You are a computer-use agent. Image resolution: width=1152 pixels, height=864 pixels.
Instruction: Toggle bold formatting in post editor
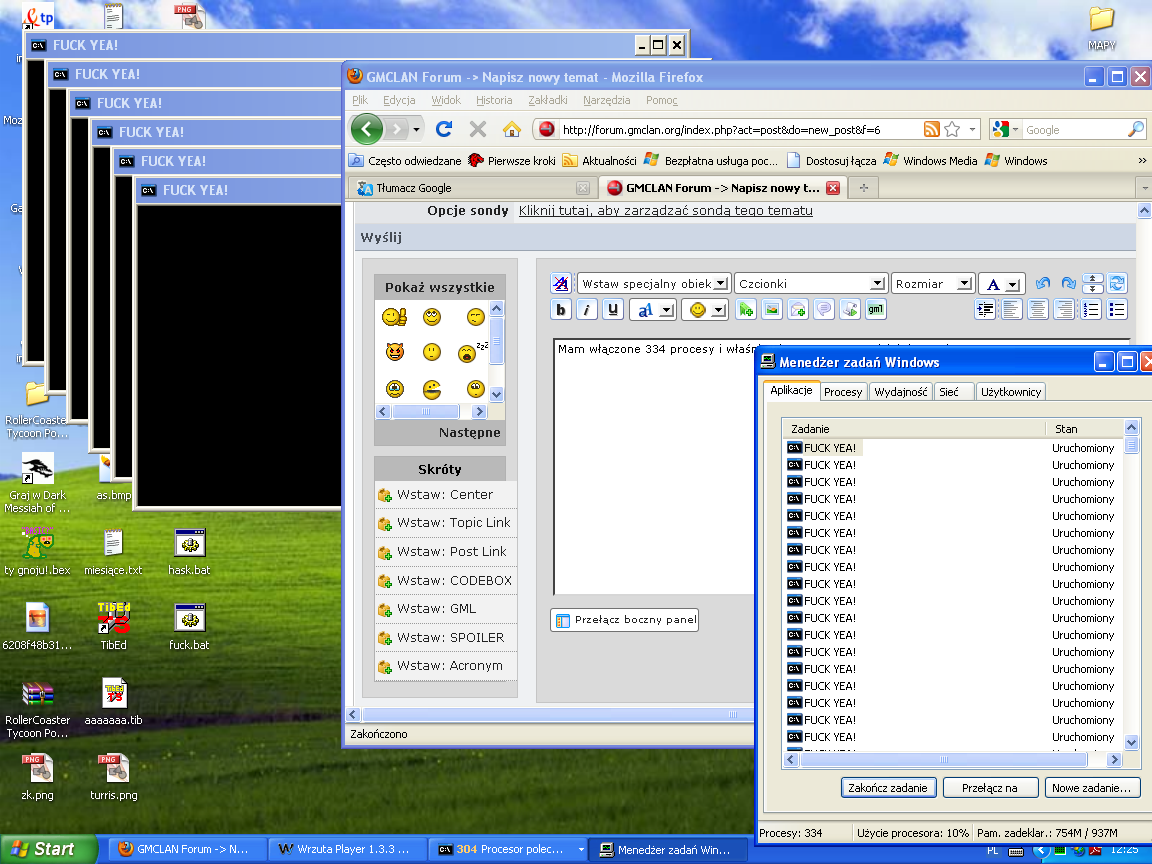point(562,310)
